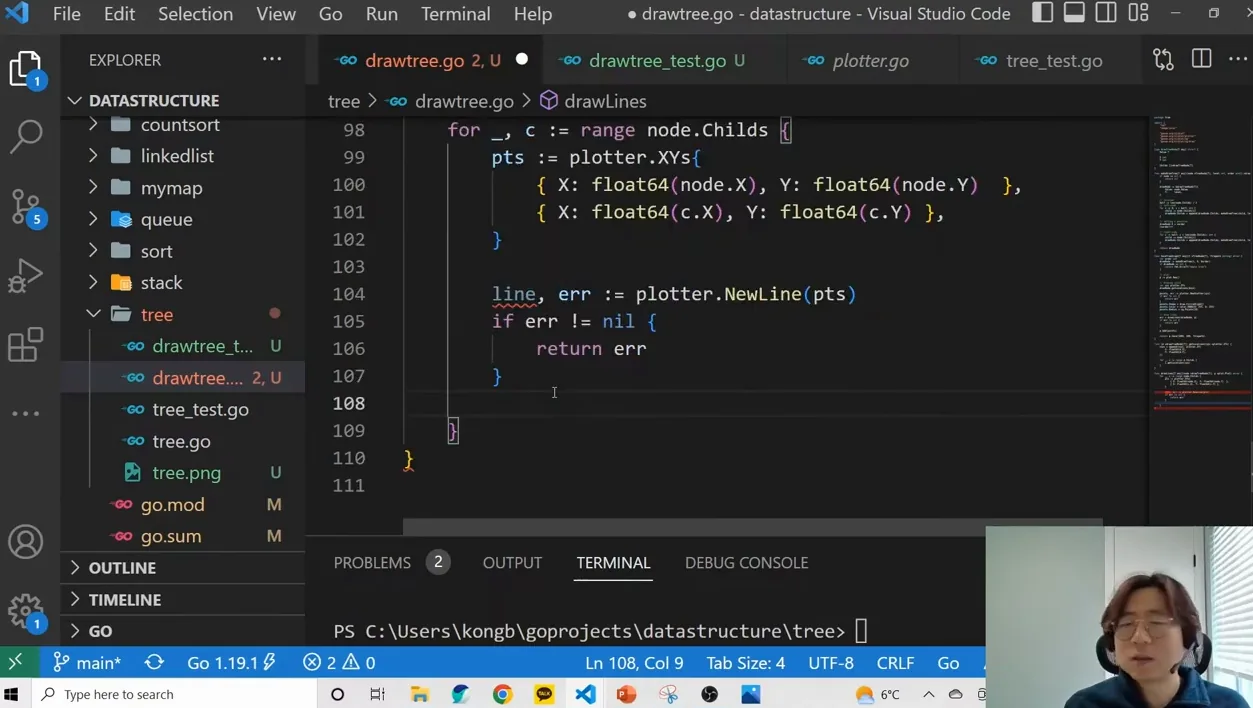1253x708 pixels.
Task: Toggle primary side bar layout icon
Action: click(1042, 13)
